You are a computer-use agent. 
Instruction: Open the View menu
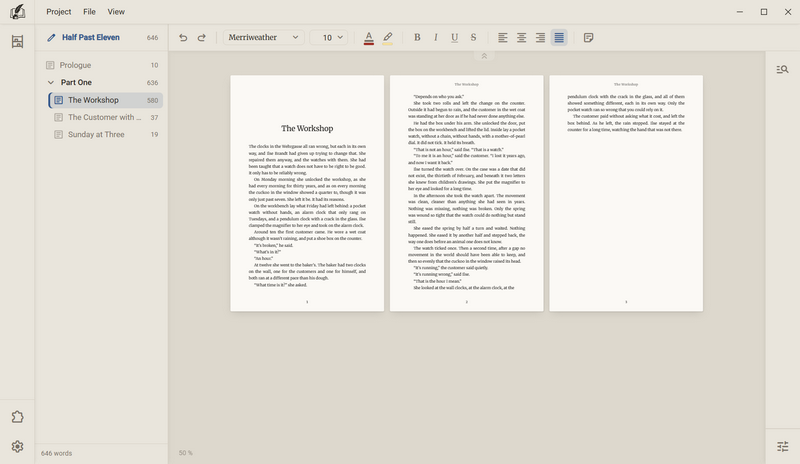(116, 12)
